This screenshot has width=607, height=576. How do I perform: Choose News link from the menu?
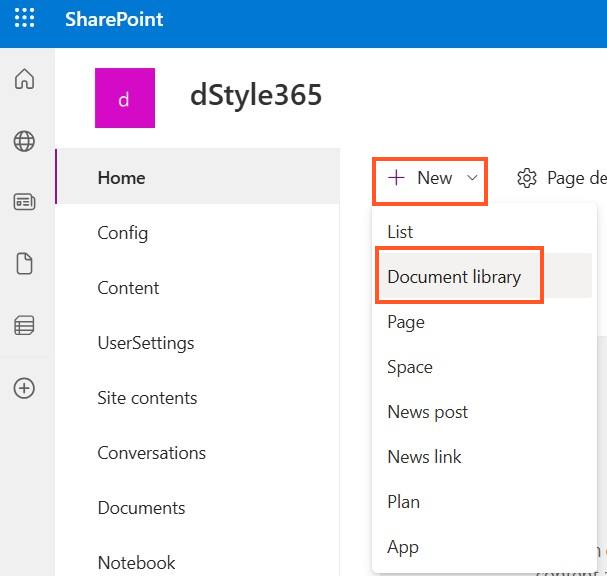[482, 457]
